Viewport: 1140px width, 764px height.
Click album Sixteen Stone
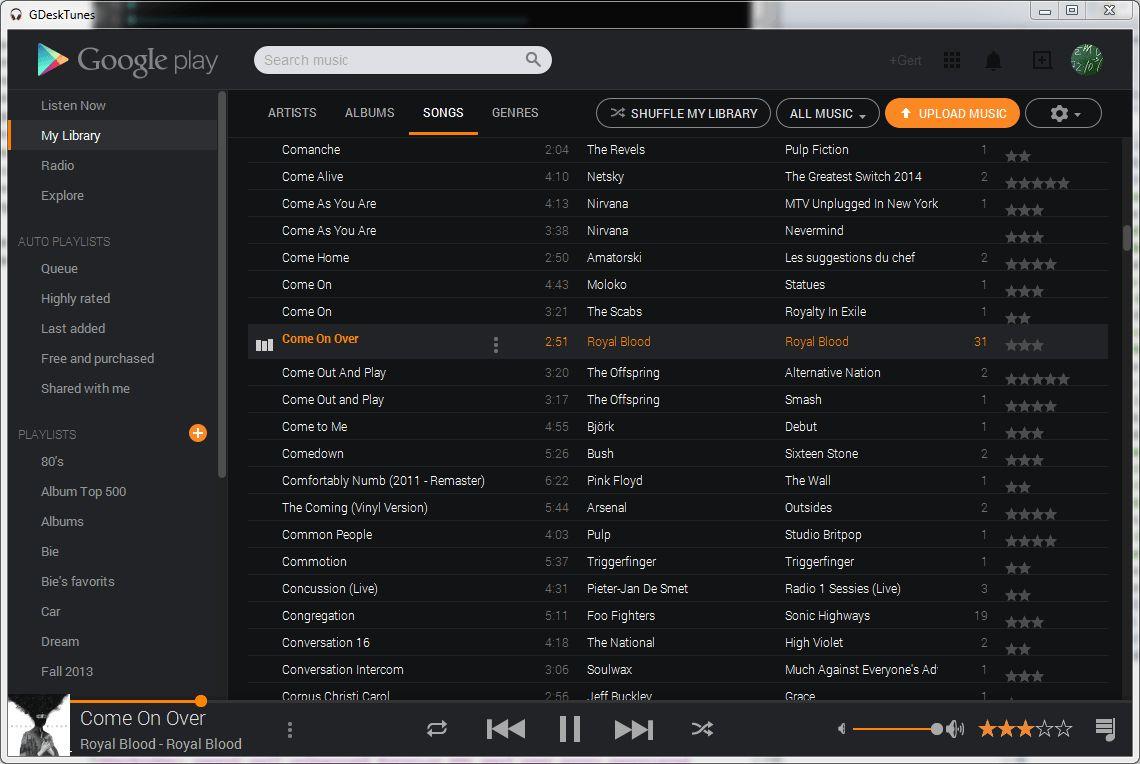[x=822, y=454]
